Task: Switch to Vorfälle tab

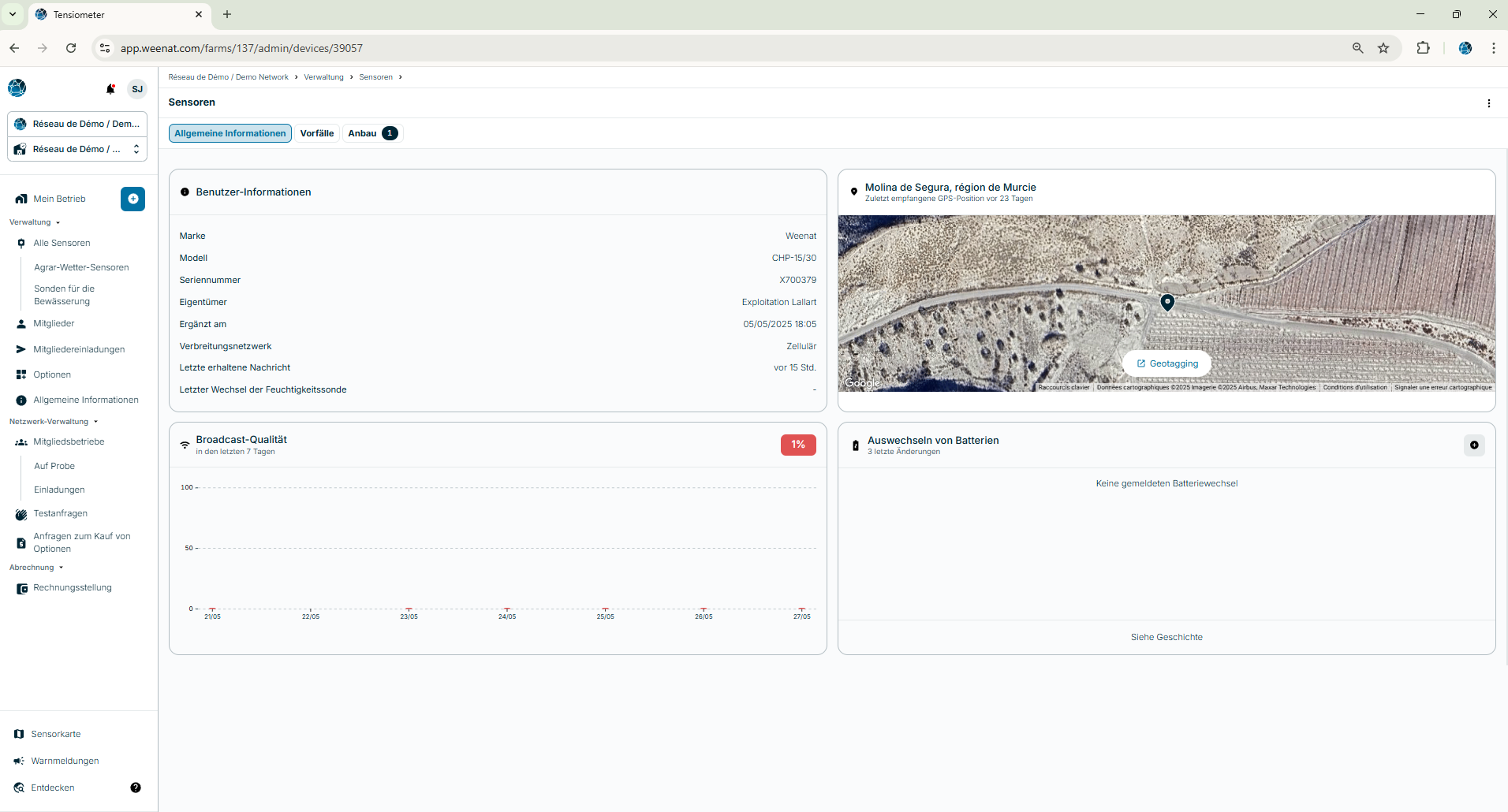Action: pyautogui.click(x=317, y=133)
